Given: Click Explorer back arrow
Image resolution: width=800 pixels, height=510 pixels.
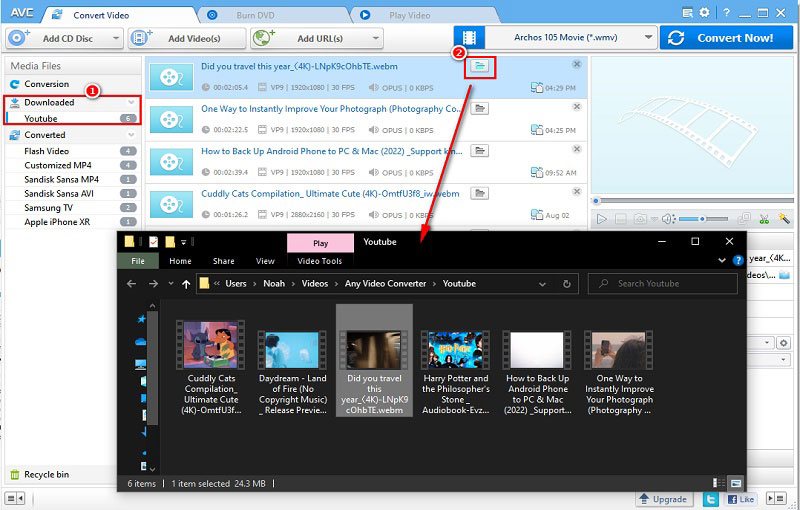Looking at the screenshot, I should point(132,284).
